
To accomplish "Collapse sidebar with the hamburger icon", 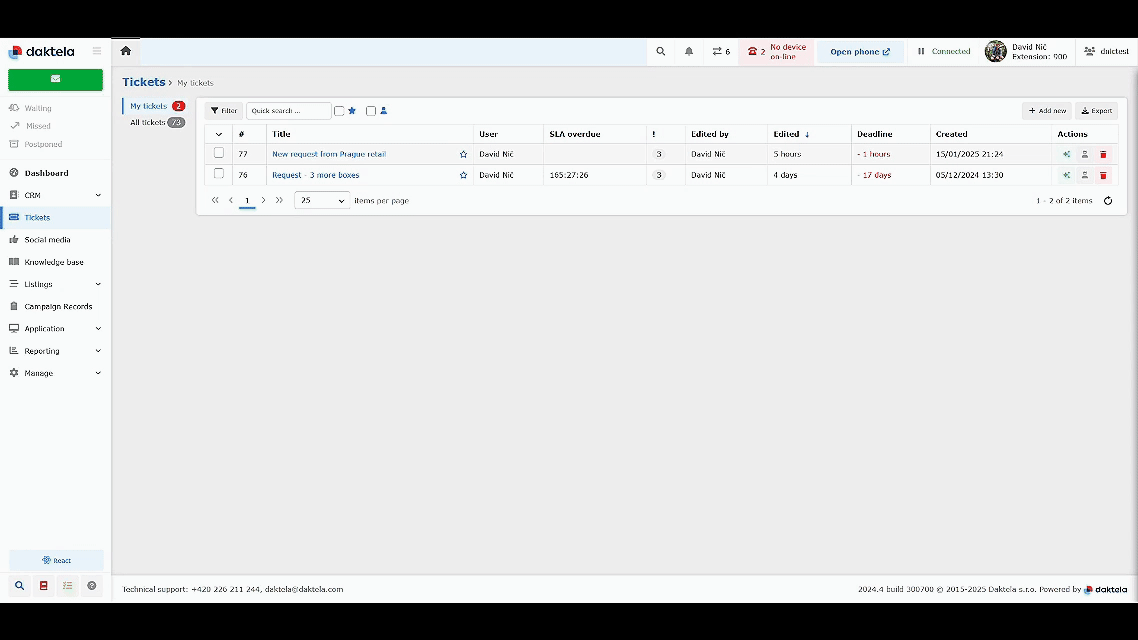I will coord(97,51).
